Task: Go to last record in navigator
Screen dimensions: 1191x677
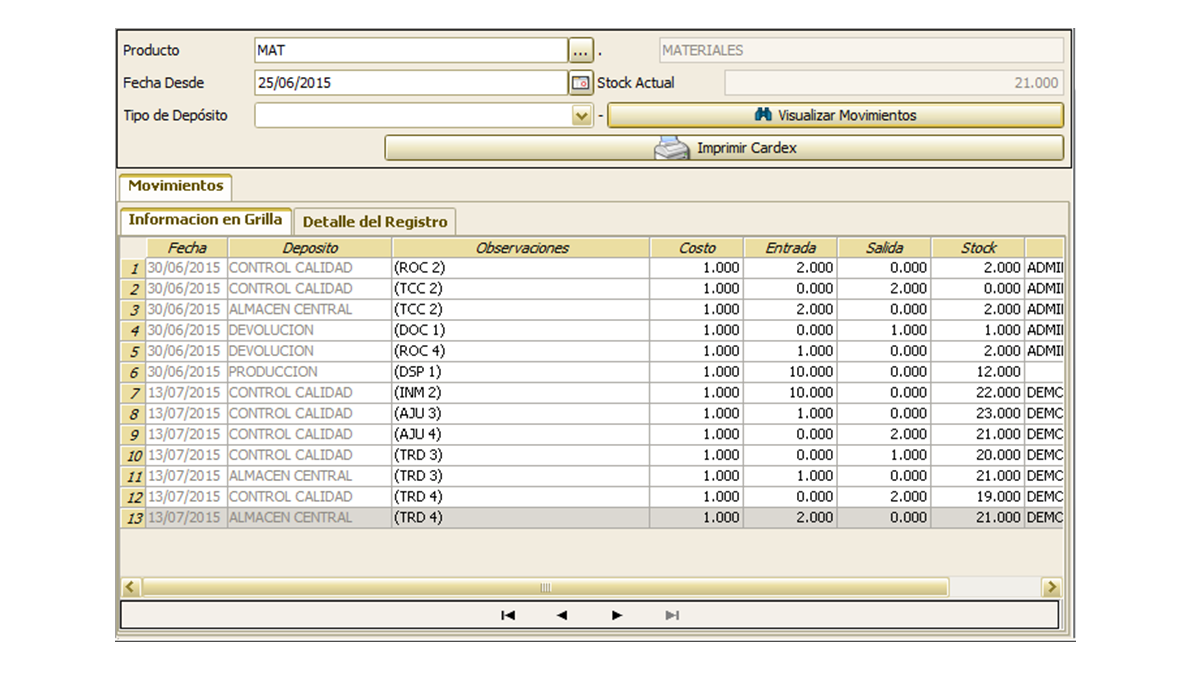Action: (x=672, y=615)
